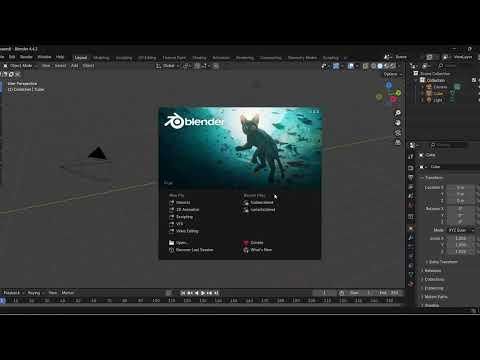Viewport: 480px width, 360px height.
Task: Select the Light object in outliner
Action: (438, 100)
